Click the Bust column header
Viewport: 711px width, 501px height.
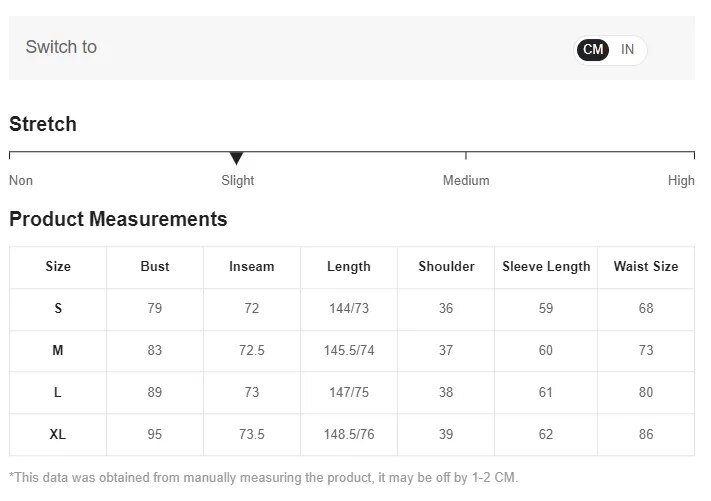coord(155,266)
